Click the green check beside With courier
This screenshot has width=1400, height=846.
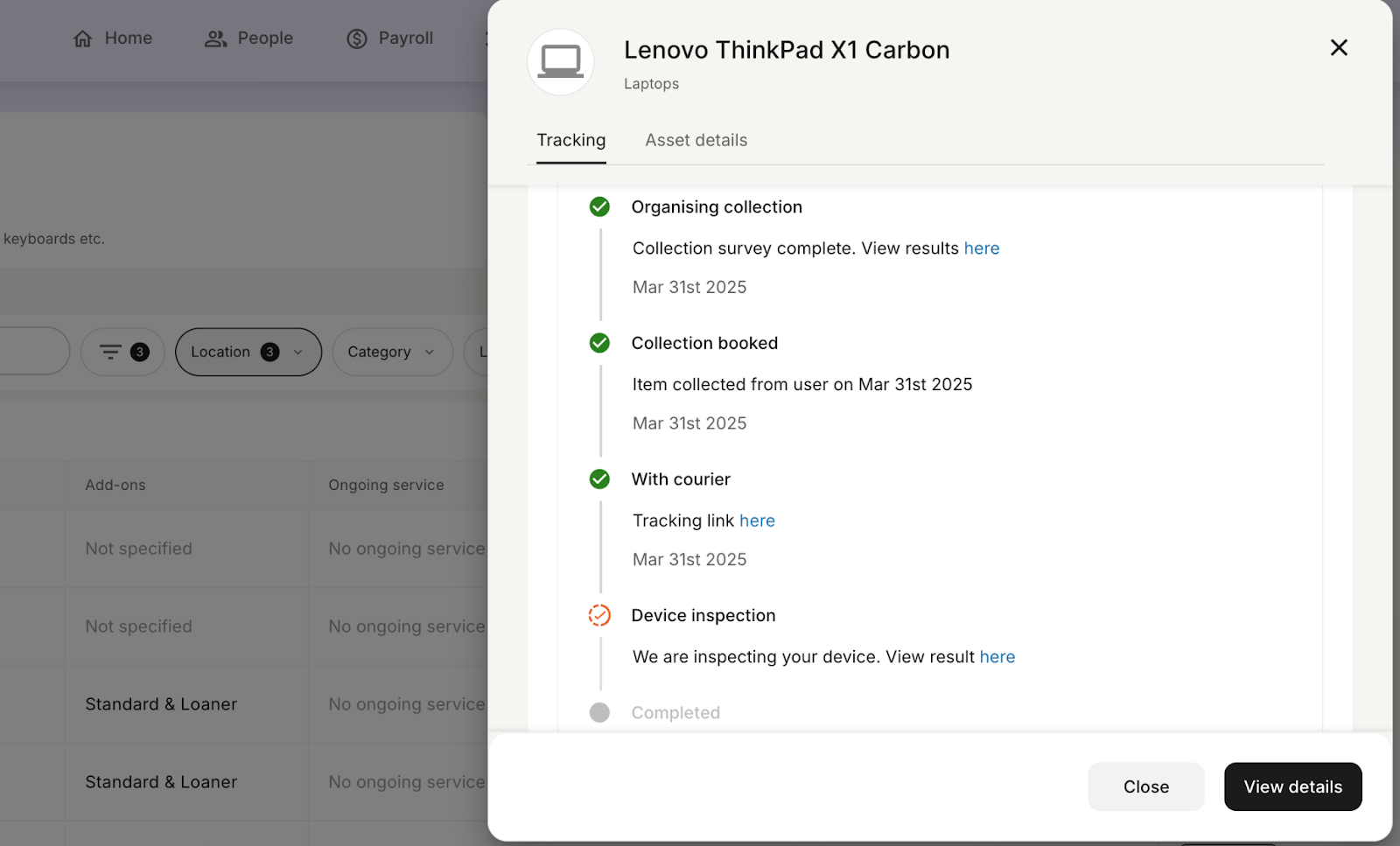599,479
